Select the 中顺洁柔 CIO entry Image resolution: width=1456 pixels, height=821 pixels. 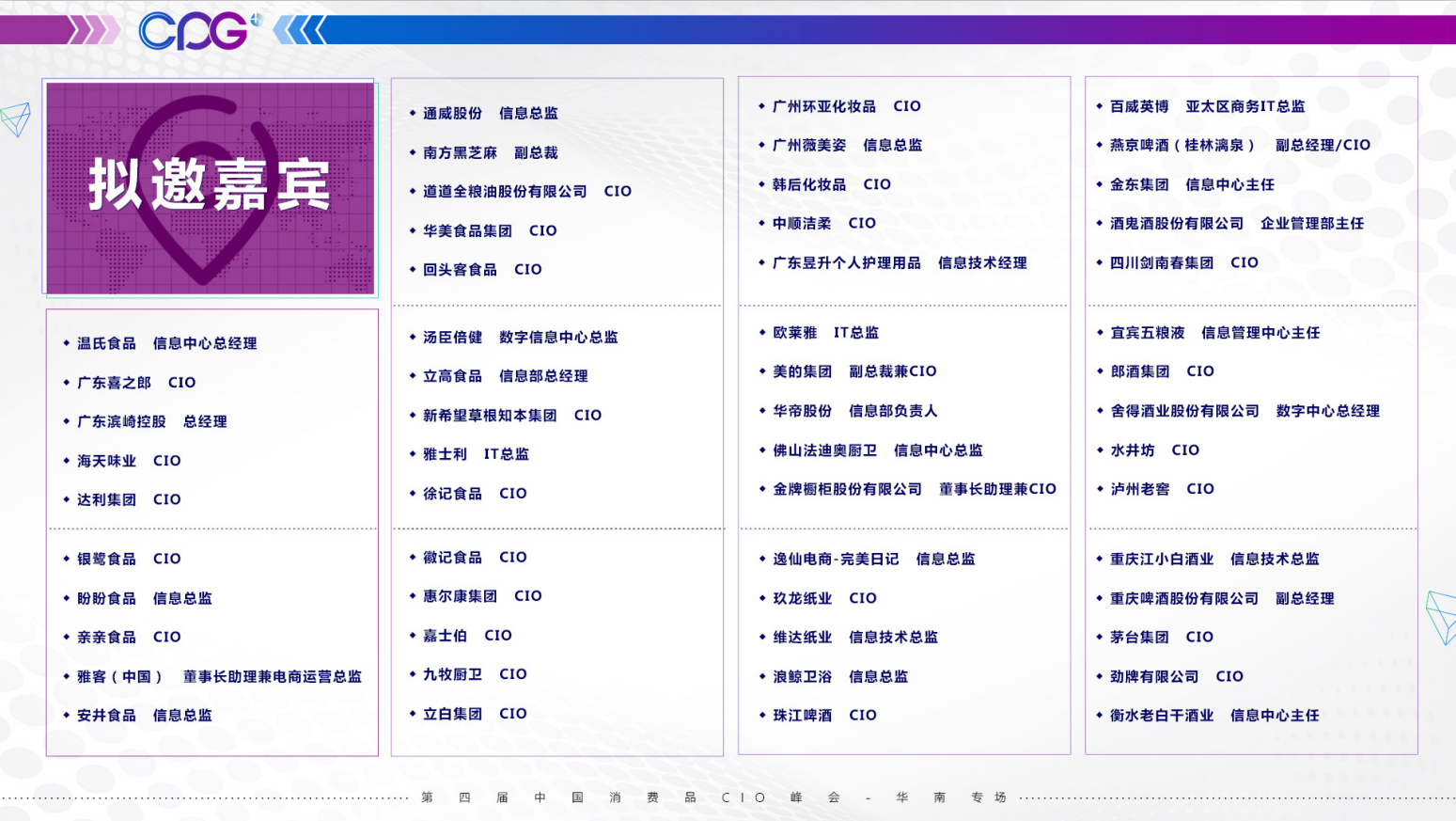click(x=824, y=223)
